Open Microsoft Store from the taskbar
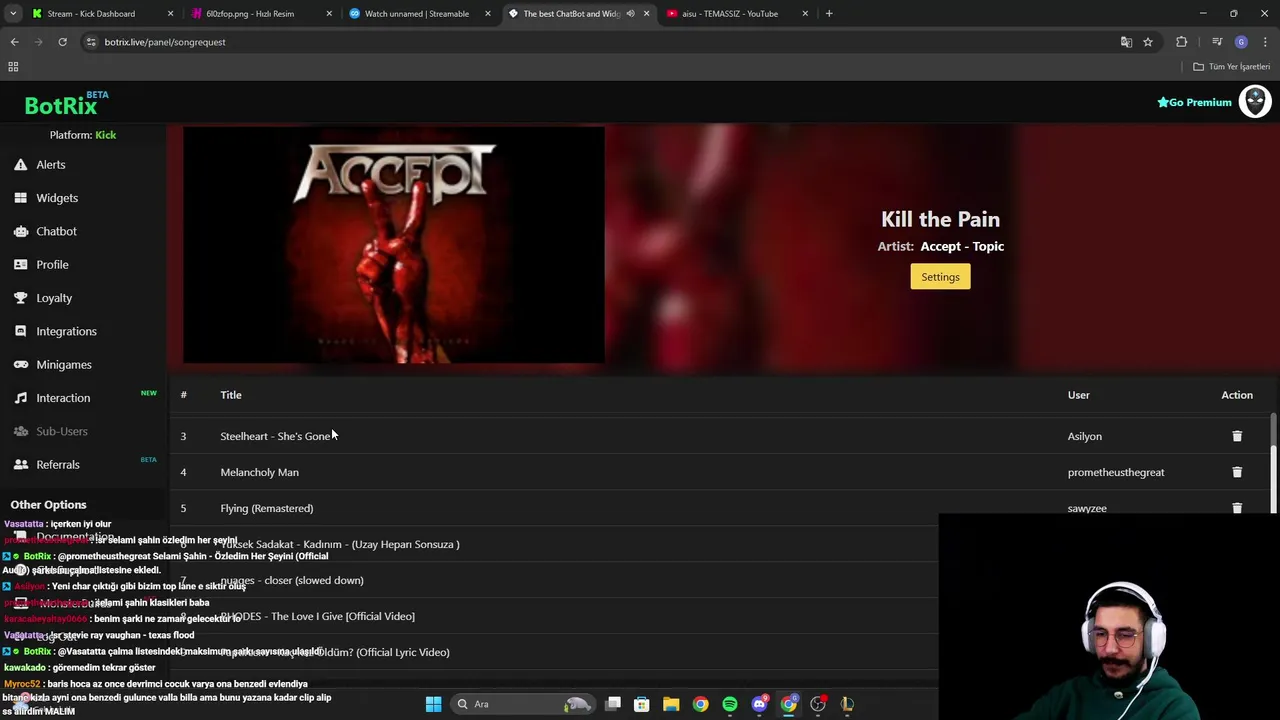1280x720 pixels. click(x=642, y=704)
